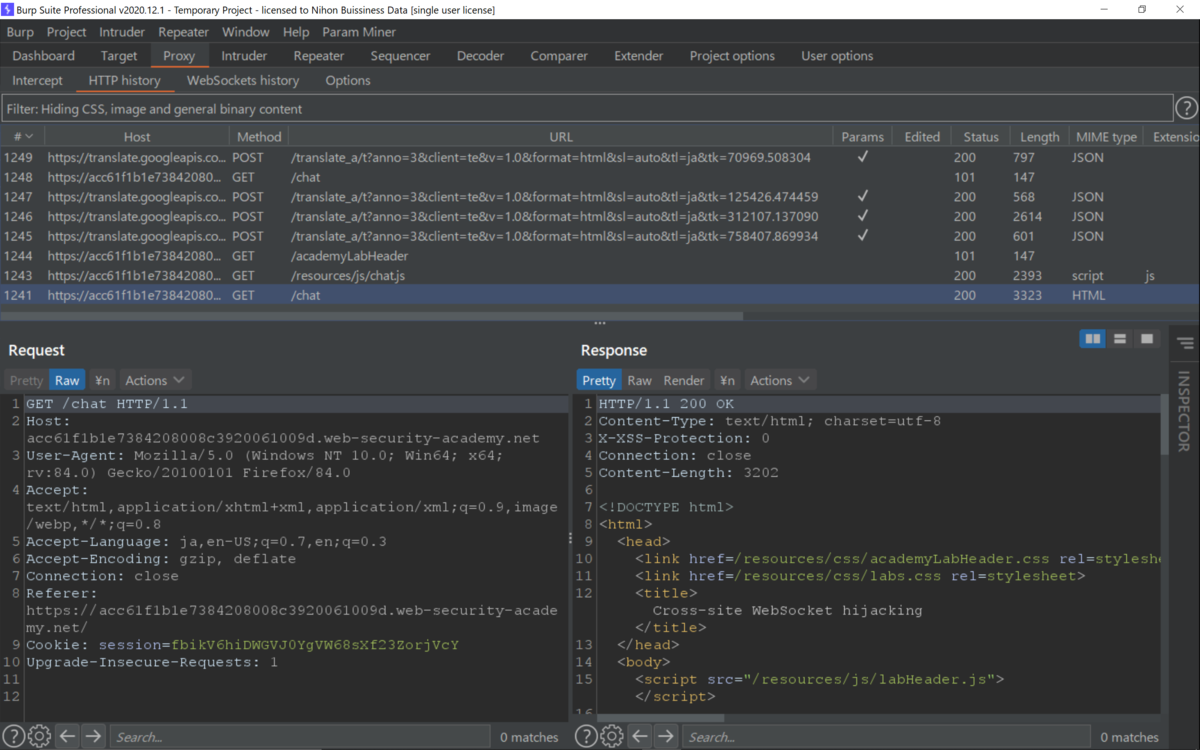Switch to the Extender tab
Viewport: 1200px width, 750px height.
point(640,56)
